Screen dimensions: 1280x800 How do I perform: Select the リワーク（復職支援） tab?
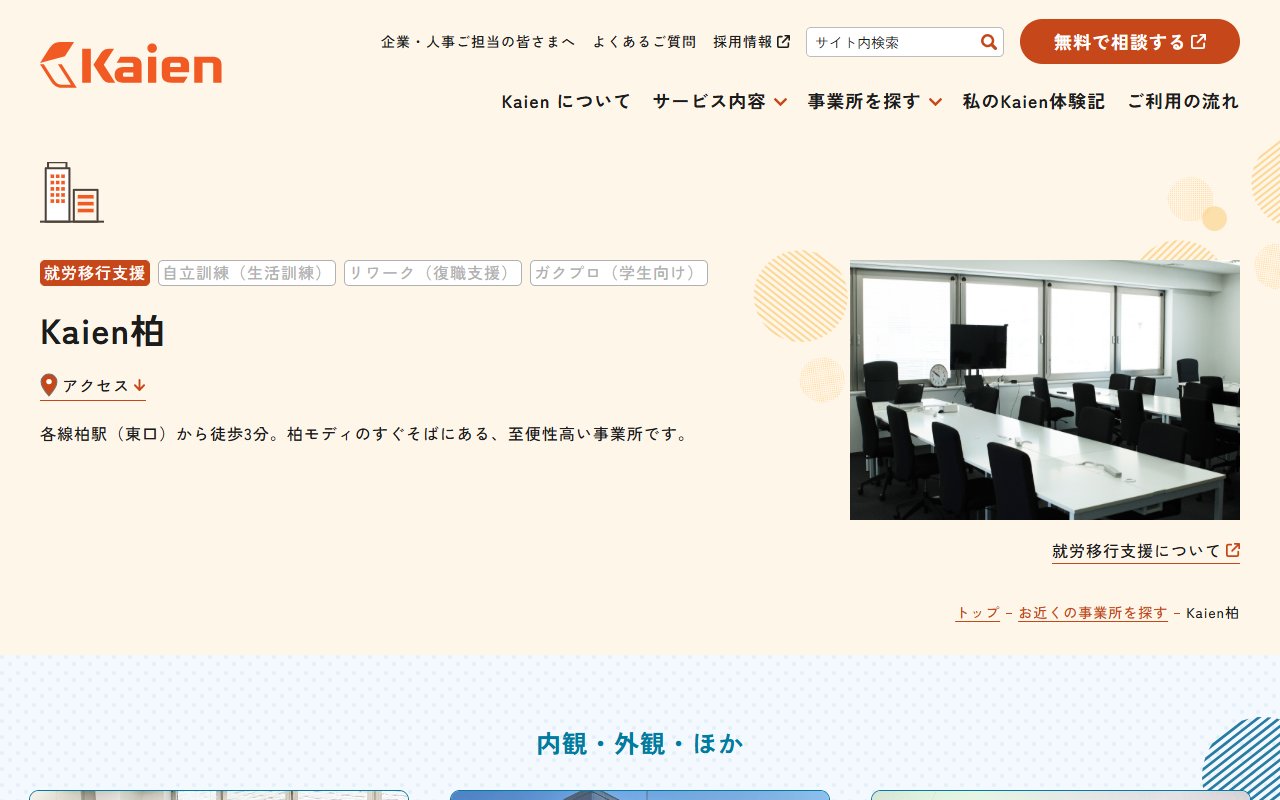433,273
